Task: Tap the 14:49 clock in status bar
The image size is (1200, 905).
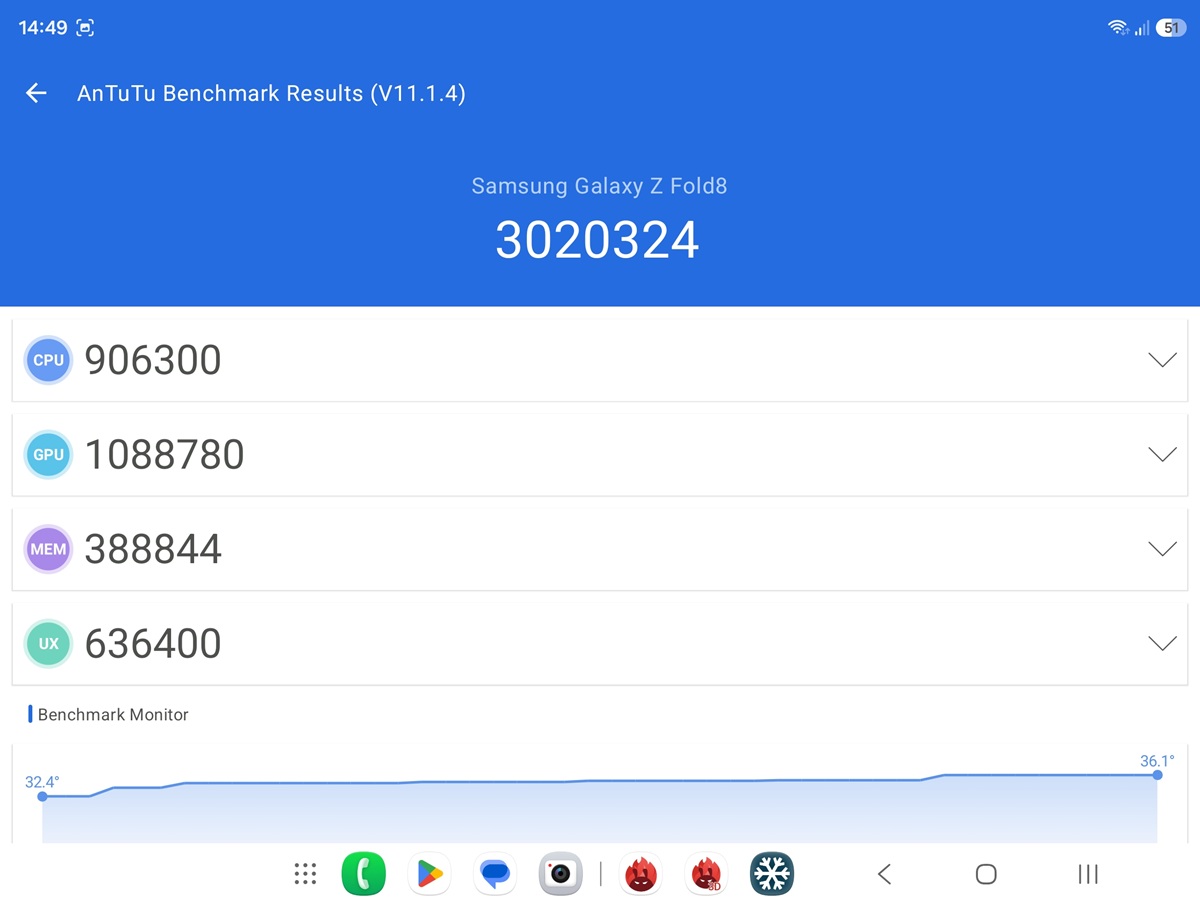Action: [43, 28]
